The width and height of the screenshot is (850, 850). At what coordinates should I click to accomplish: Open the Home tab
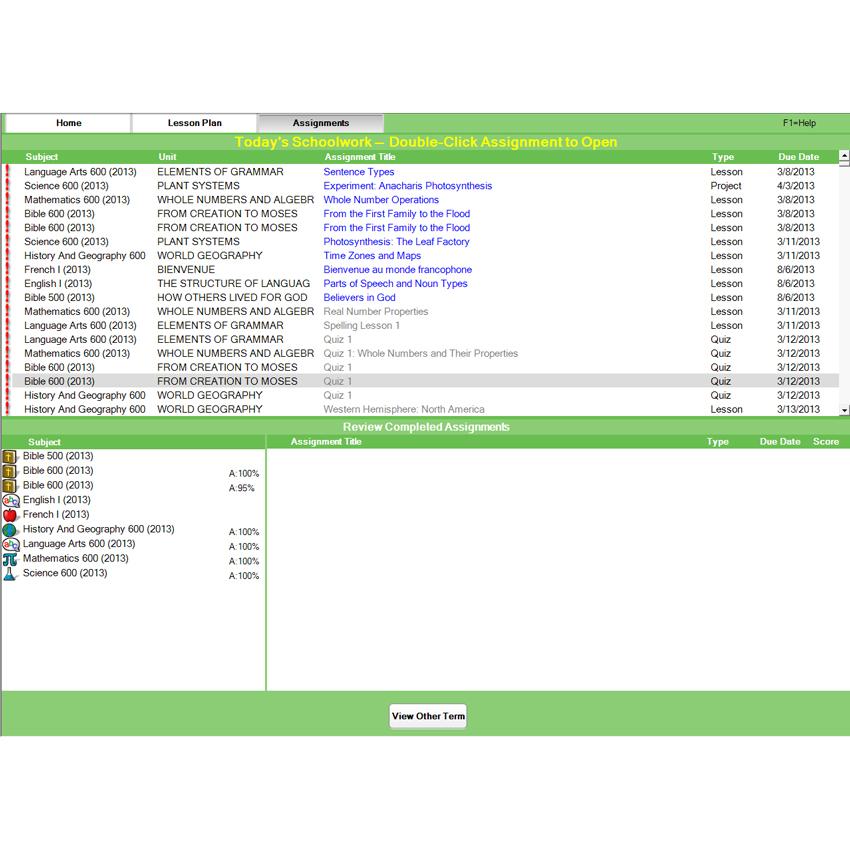(69, 123)
